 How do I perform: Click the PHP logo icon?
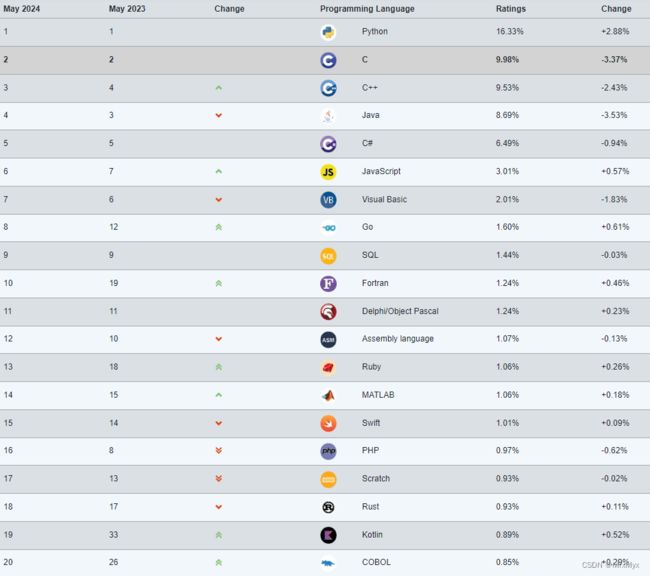pos(328,451)
